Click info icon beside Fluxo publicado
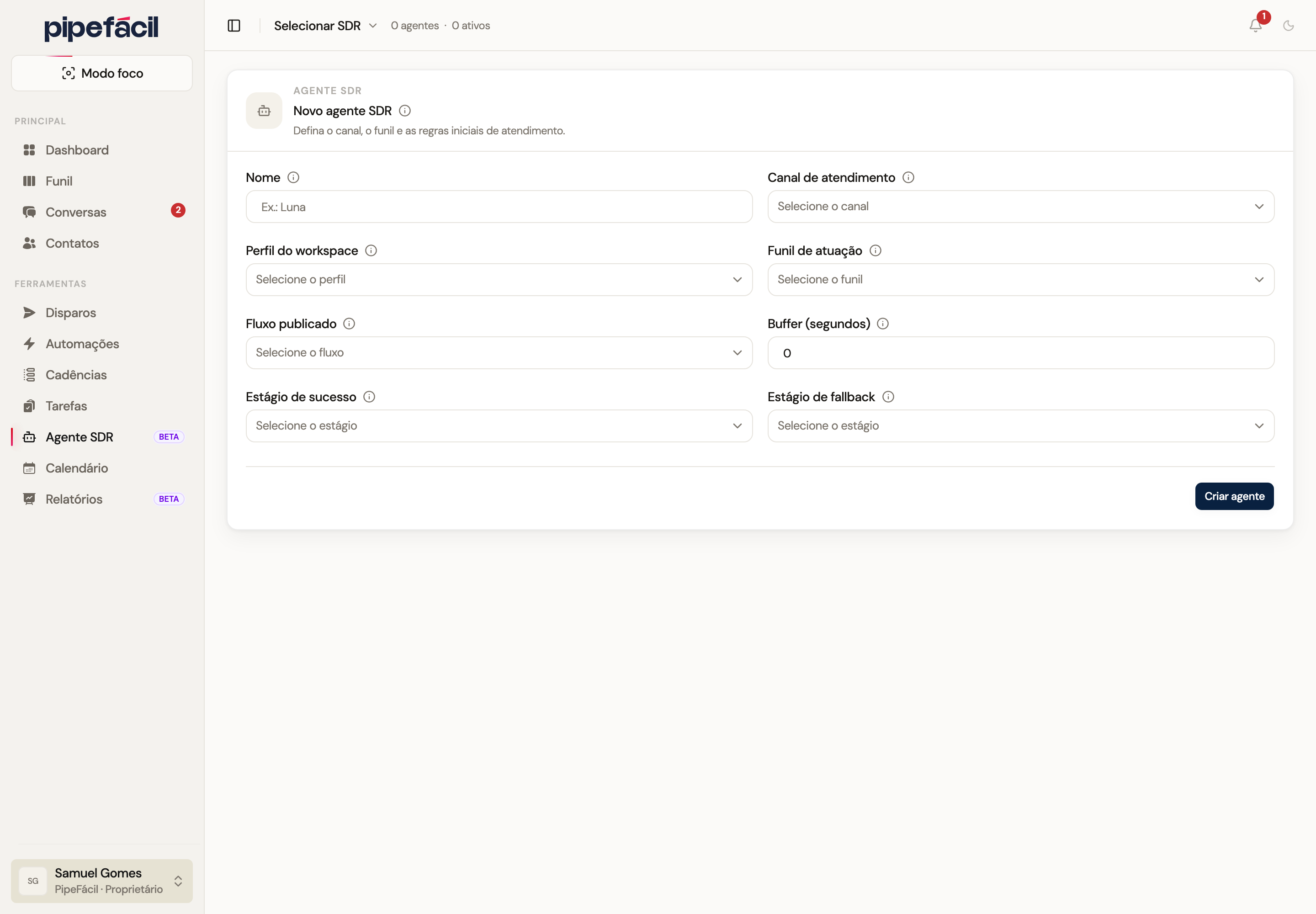Viewport: 1316px width, 914px height. 349,324
